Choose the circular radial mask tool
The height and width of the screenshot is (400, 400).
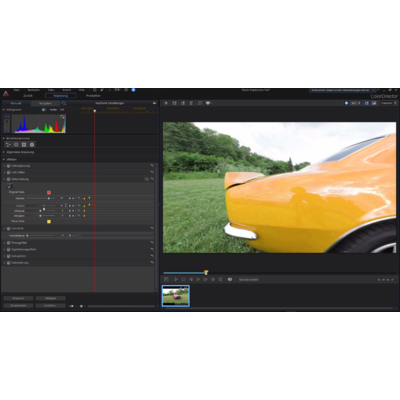[32, 145]
